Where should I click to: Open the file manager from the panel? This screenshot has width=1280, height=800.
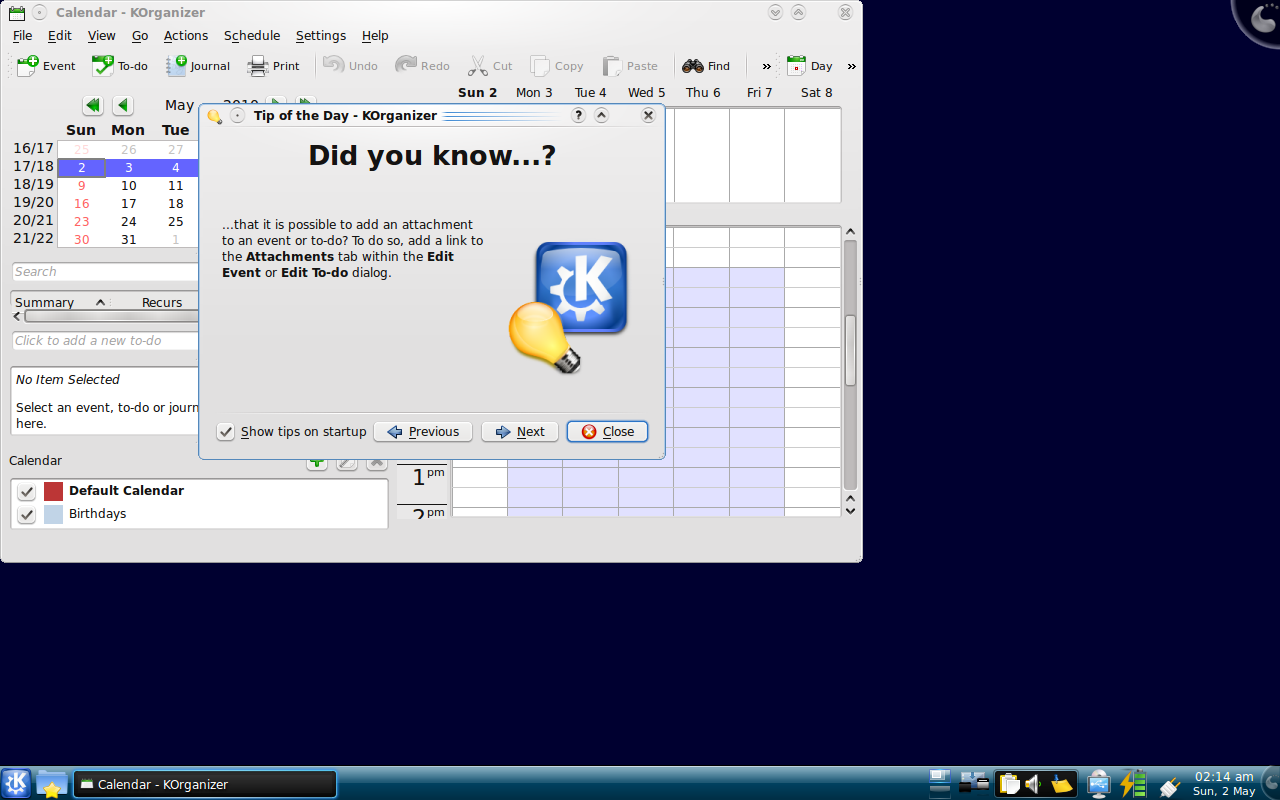(52, 783)
